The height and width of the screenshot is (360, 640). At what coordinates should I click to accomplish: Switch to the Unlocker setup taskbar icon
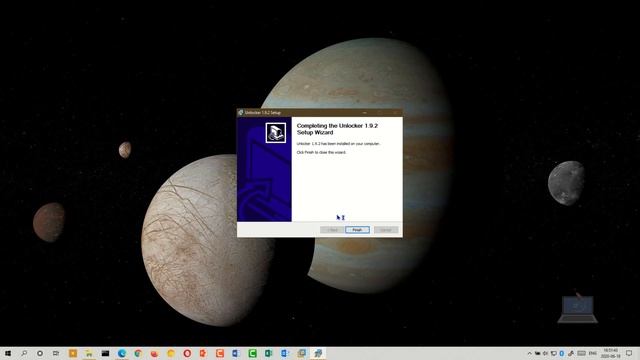point(318,353)
